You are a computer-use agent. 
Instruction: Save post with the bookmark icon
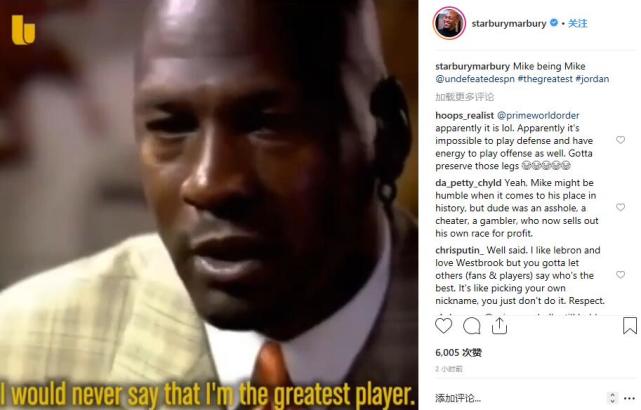(x=630, y=325)
